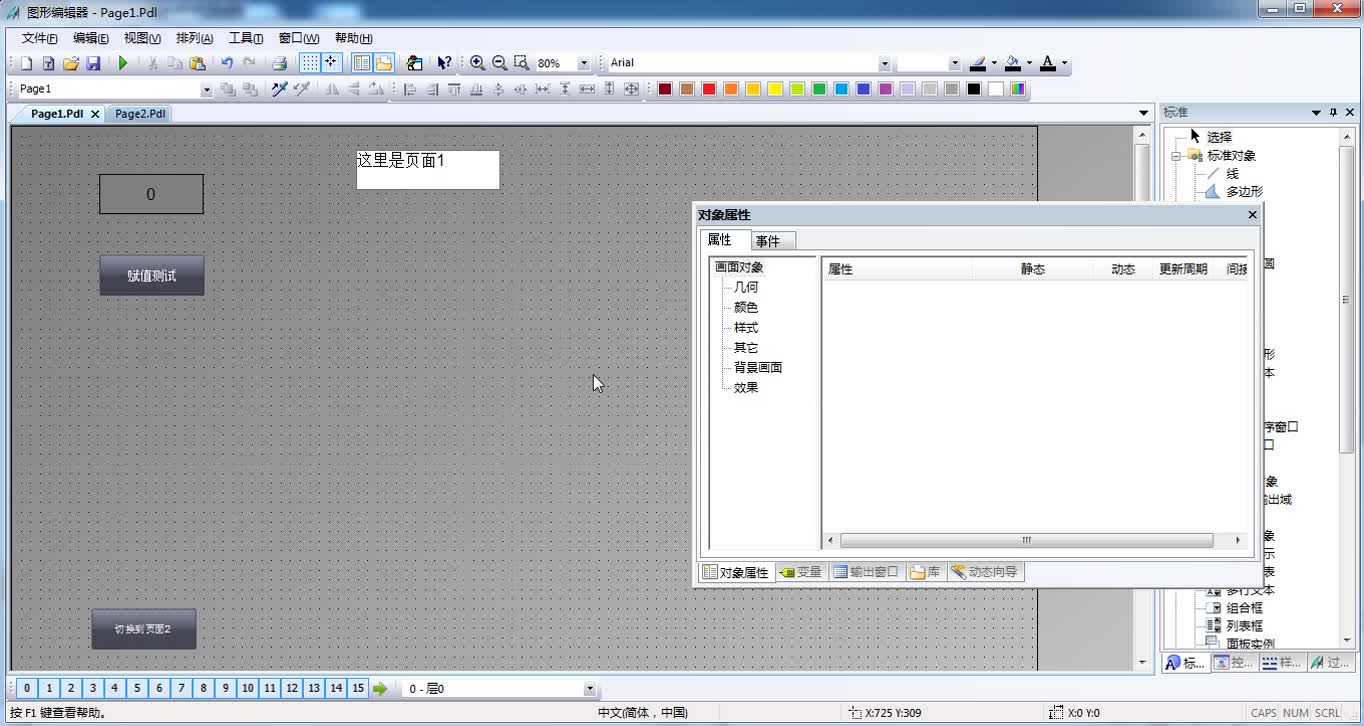Screen dimensions: 1364x726
Task: Open the font size dropdown
Action: [x=954, y=63]
